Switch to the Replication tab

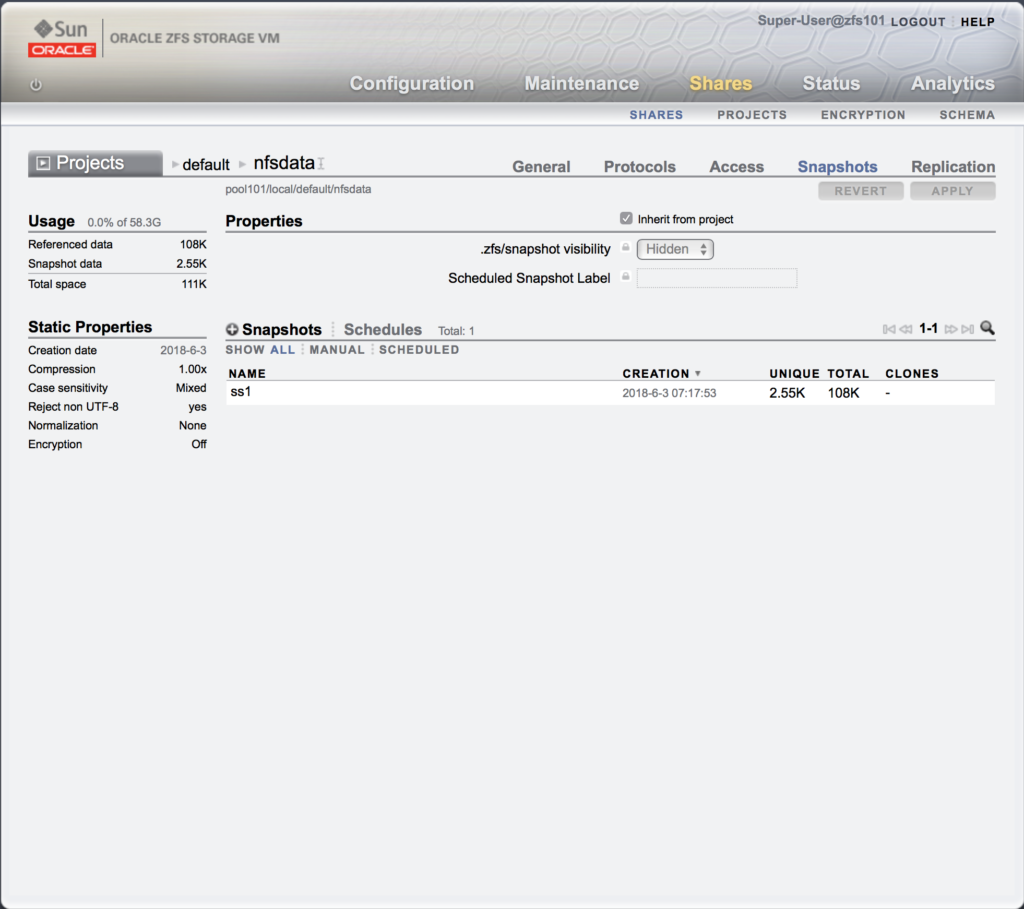(953, 167)
